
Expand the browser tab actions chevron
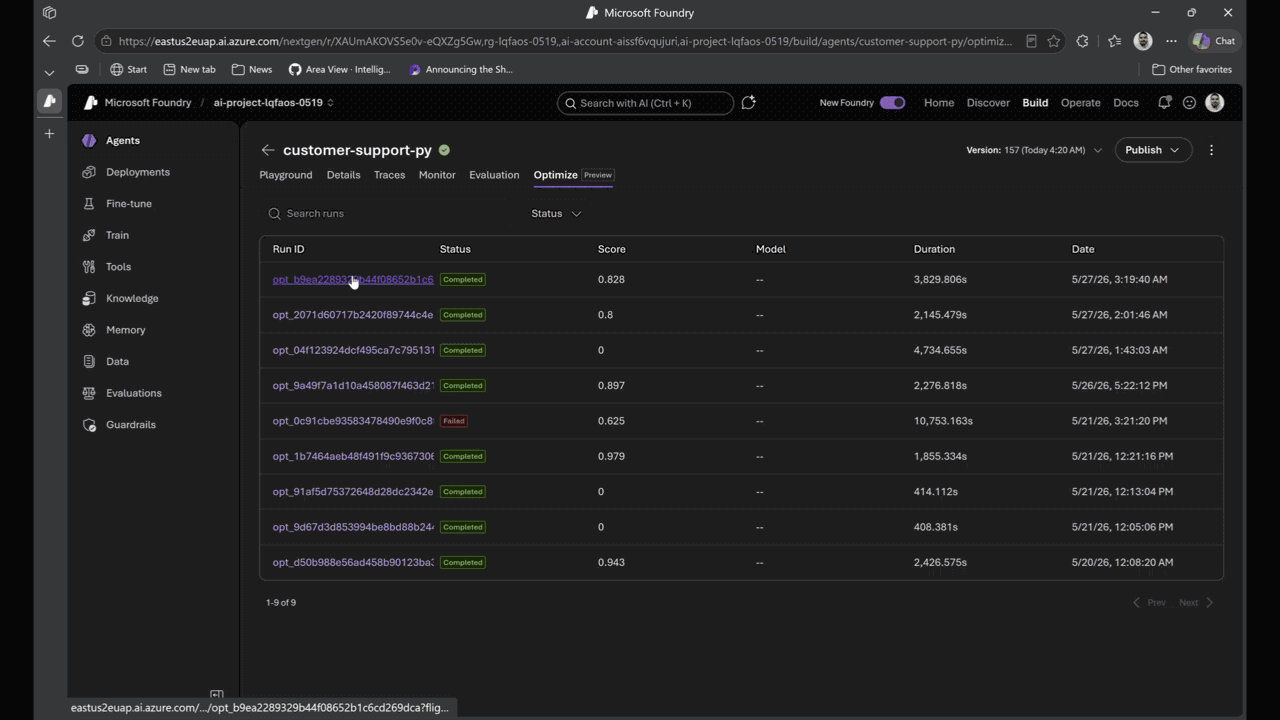pos(49,72)
